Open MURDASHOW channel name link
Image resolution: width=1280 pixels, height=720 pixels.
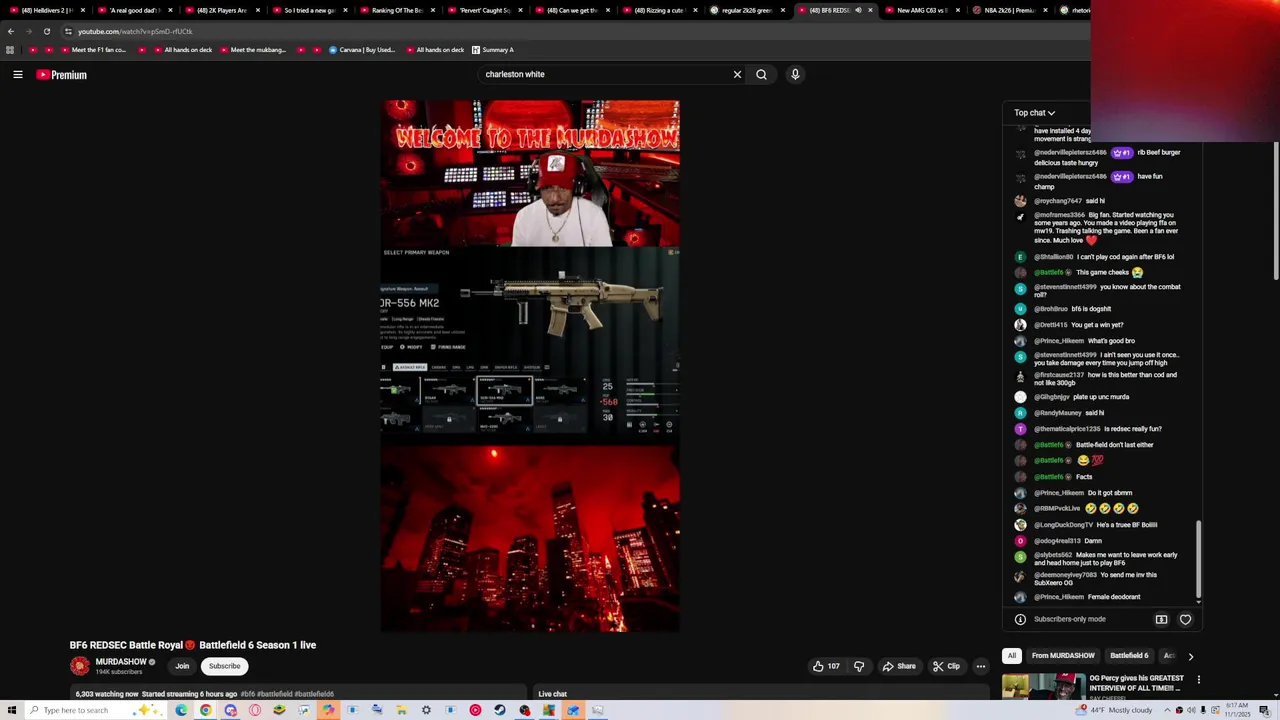click(x=121, y=662)
